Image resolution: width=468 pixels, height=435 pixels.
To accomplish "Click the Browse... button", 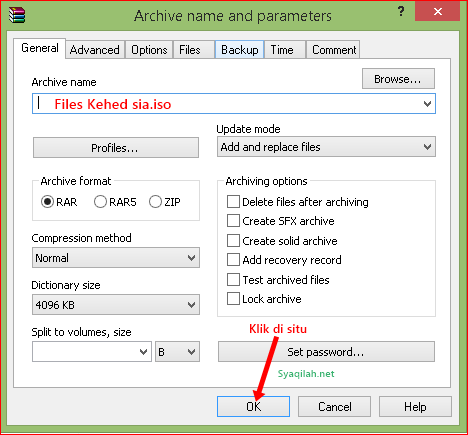I will tap(398, 79).
